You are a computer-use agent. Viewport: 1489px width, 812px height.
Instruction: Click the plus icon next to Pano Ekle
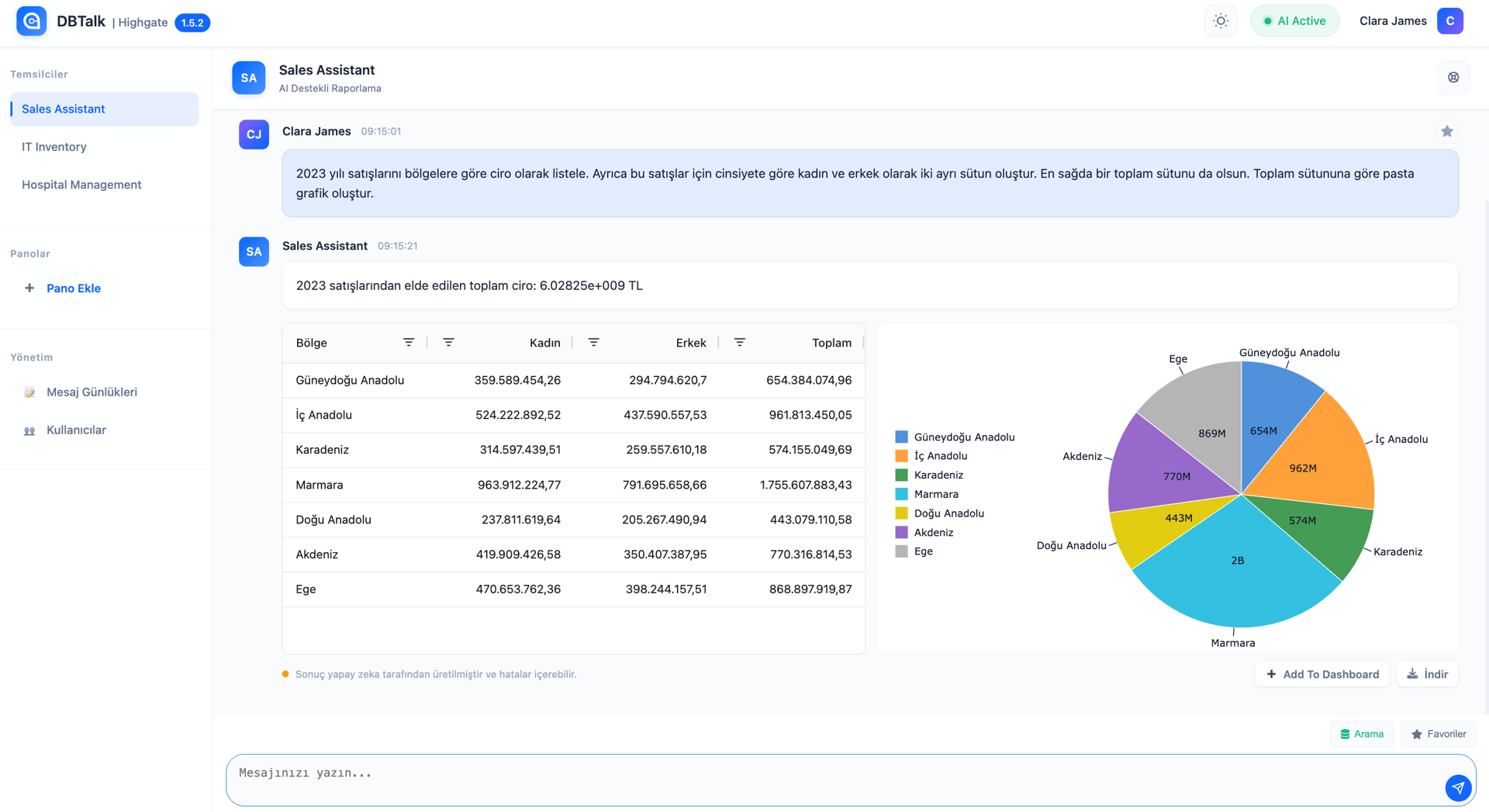tap(29, 288)
